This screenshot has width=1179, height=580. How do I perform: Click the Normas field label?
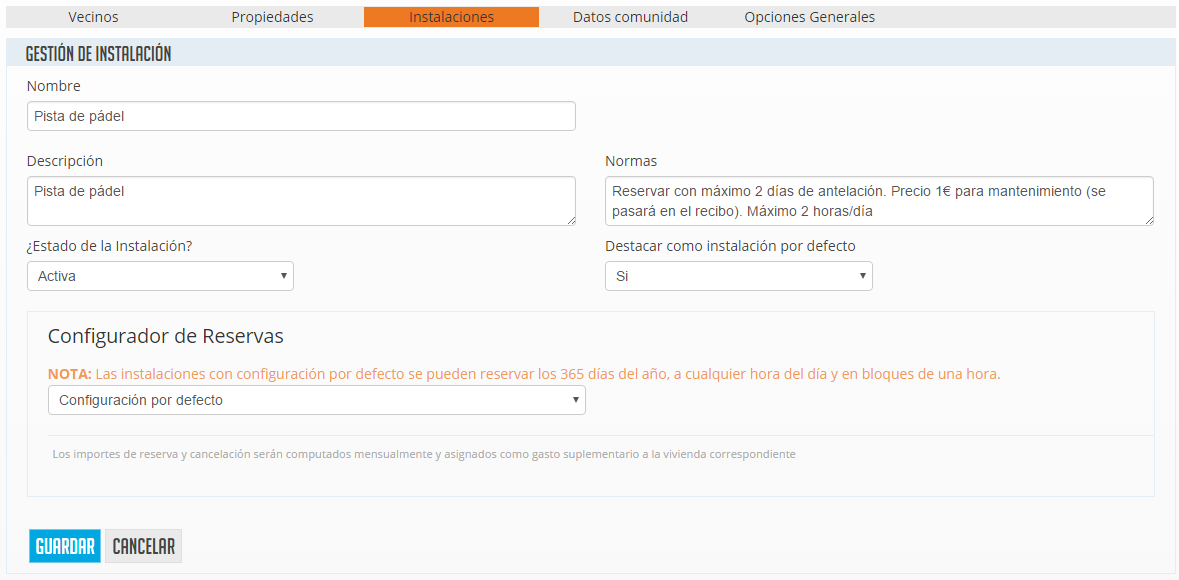(x=631, y=161)
